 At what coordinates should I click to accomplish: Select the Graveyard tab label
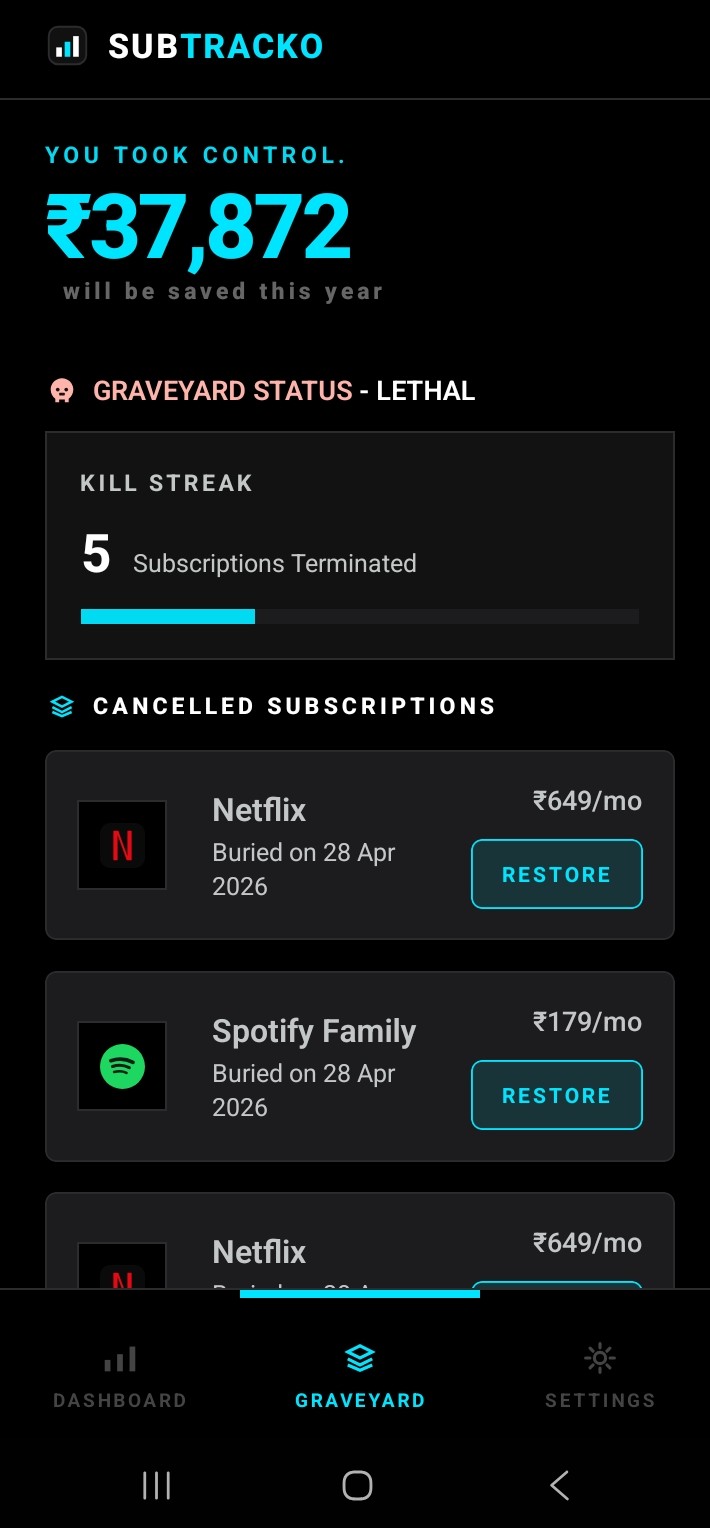[359, 1399]
